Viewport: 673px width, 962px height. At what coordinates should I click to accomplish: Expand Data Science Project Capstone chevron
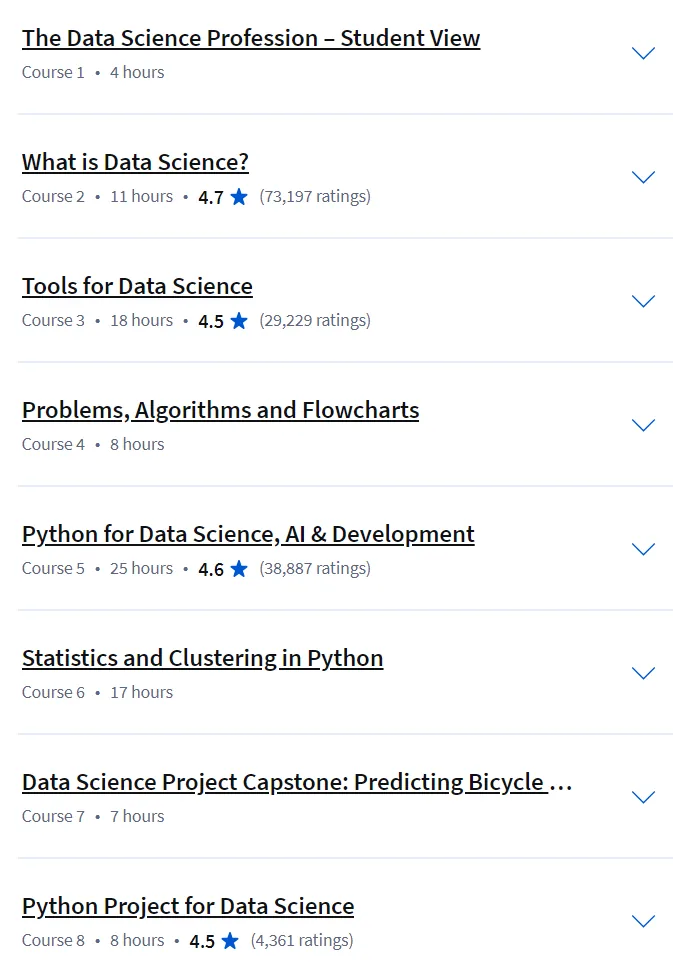(643, 797)
